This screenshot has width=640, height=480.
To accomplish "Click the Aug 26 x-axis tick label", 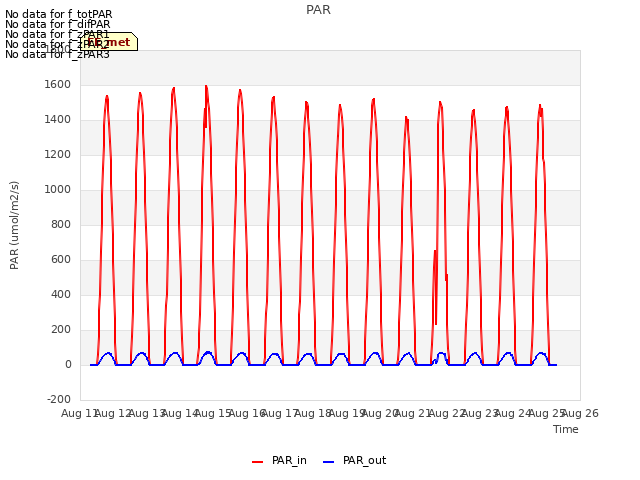I will (580, 413).
